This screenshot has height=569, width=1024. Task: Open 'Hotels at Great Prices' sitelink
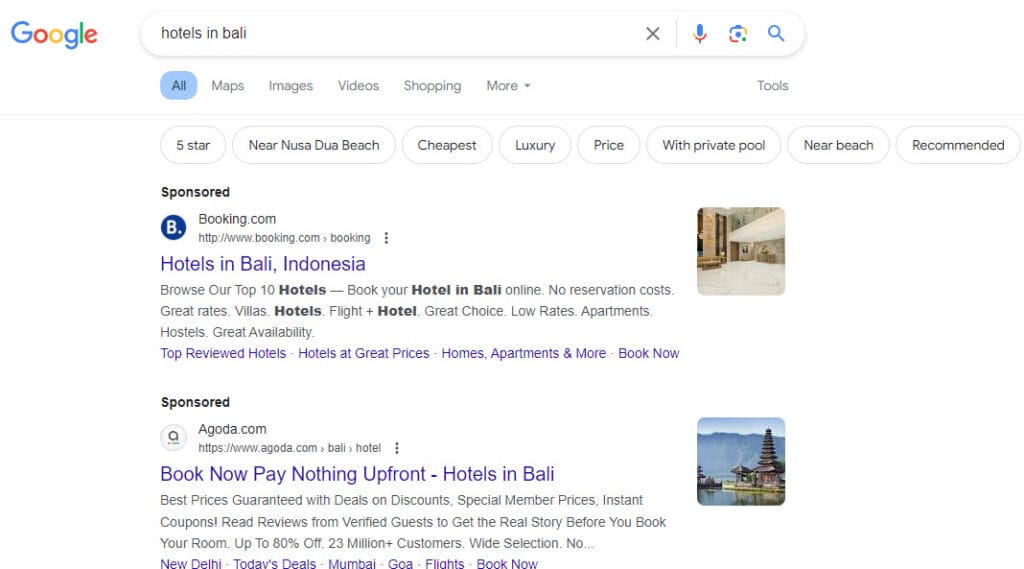(x=364, y=353)
